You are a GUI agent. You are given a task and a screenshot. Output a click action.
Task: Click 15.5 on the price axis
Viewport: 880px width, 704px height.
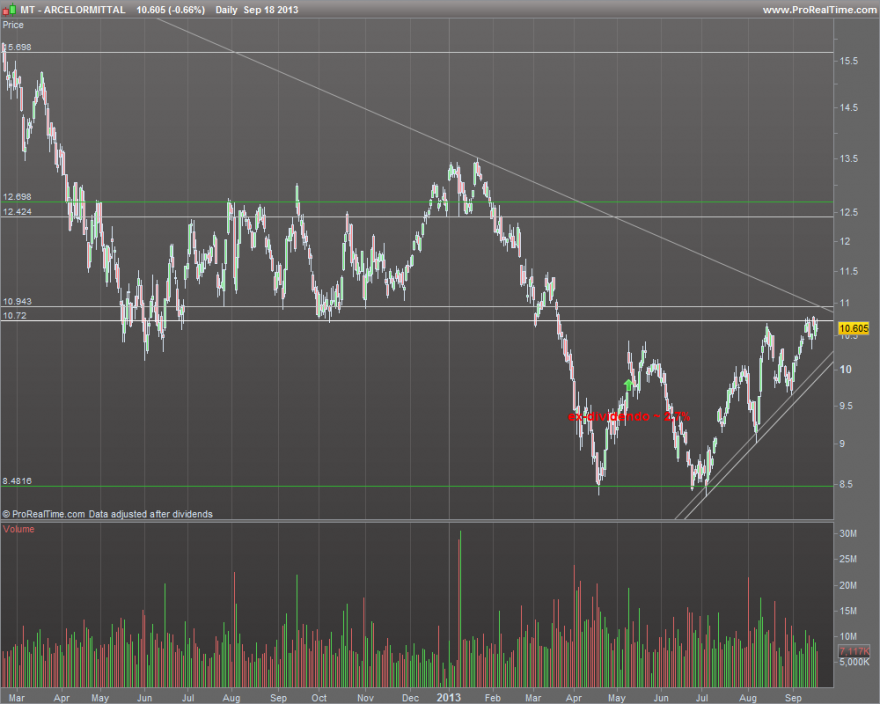849,61
